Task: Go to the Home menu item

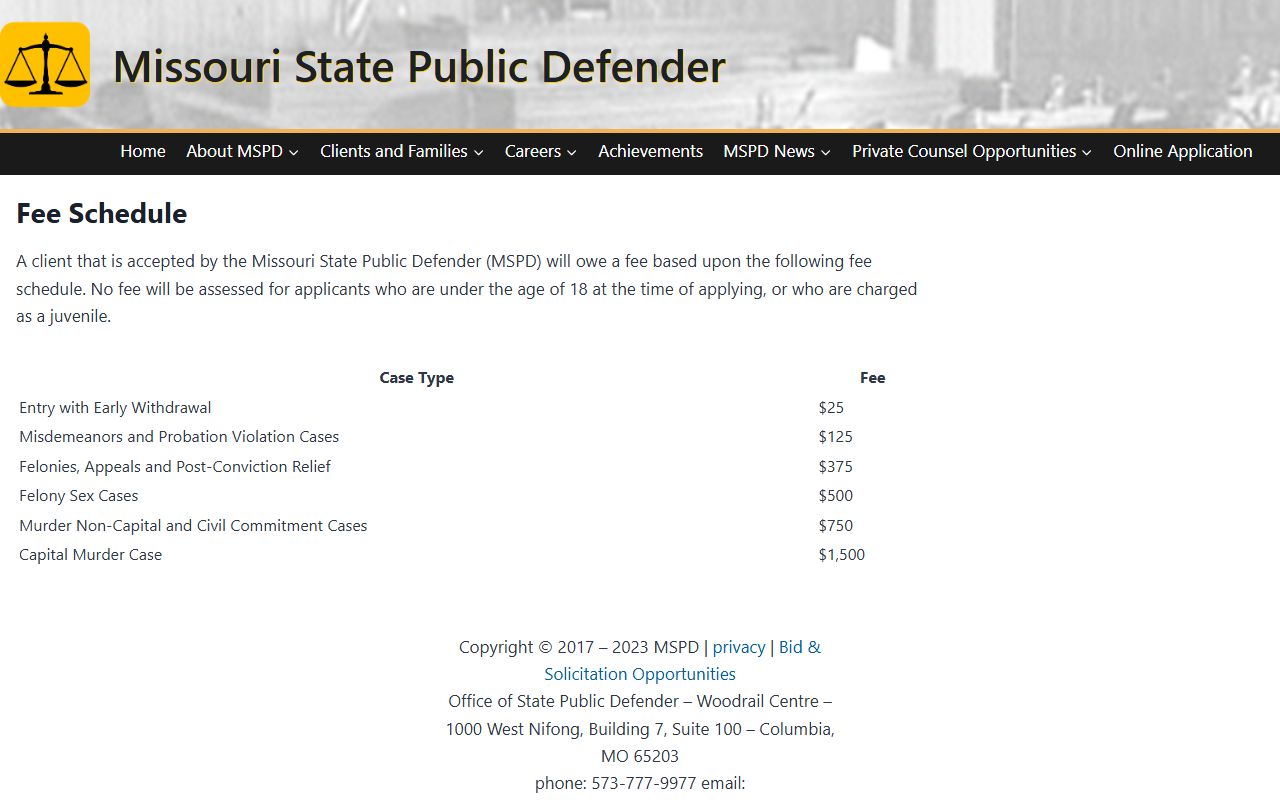Action: pos(143,151)
